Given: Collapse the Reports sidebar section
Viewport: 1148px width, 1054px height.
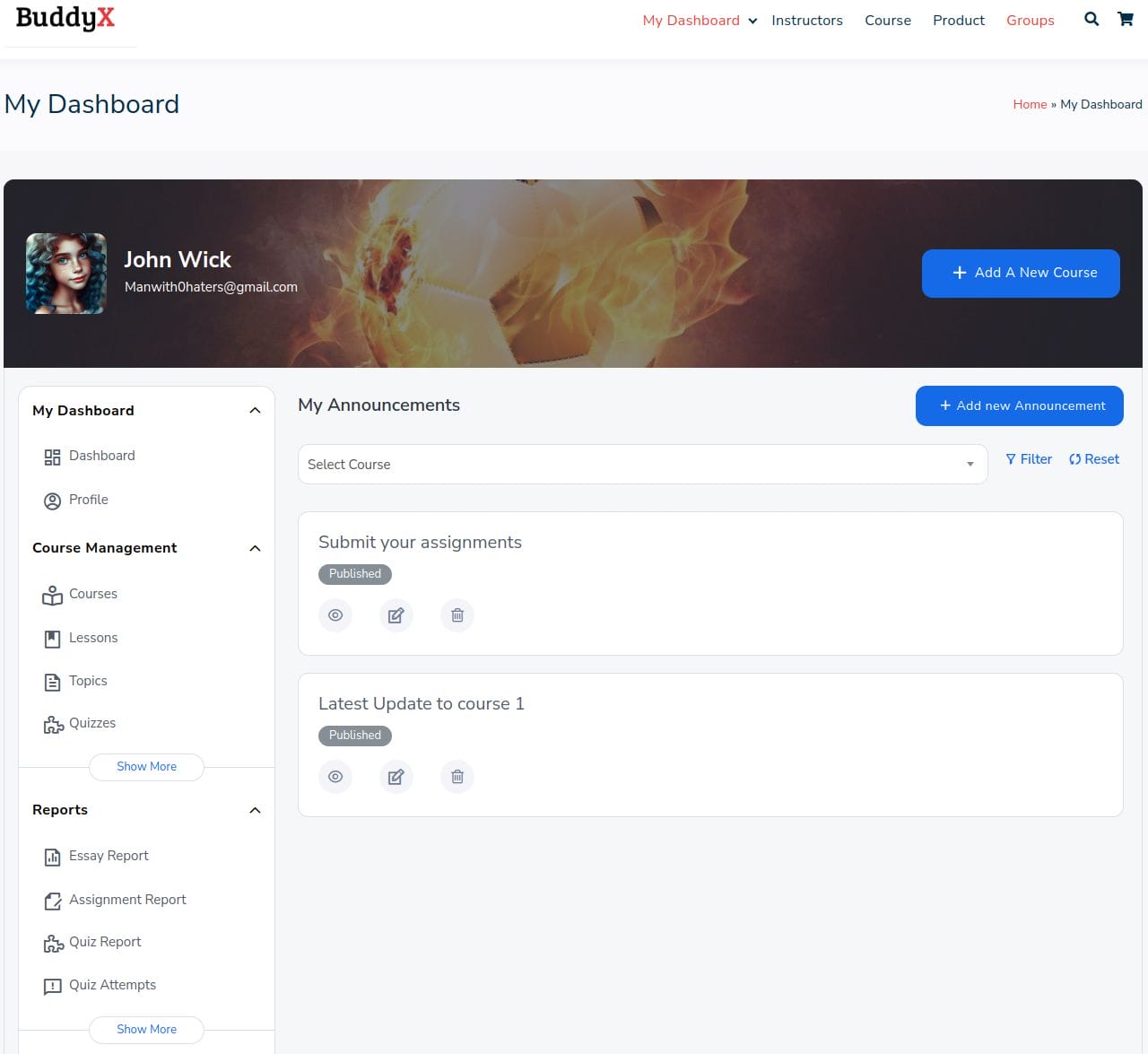Looking at the screenshot, I should 255,810.
